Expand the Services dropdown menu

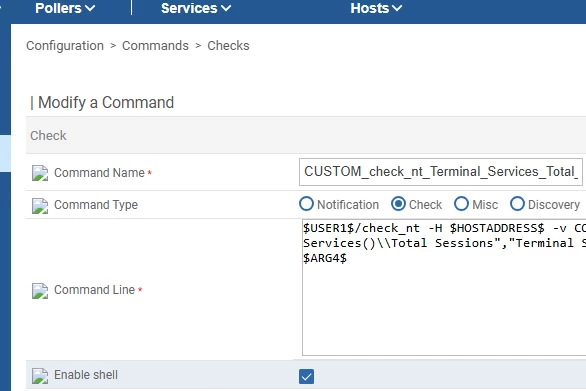point(196,8)
